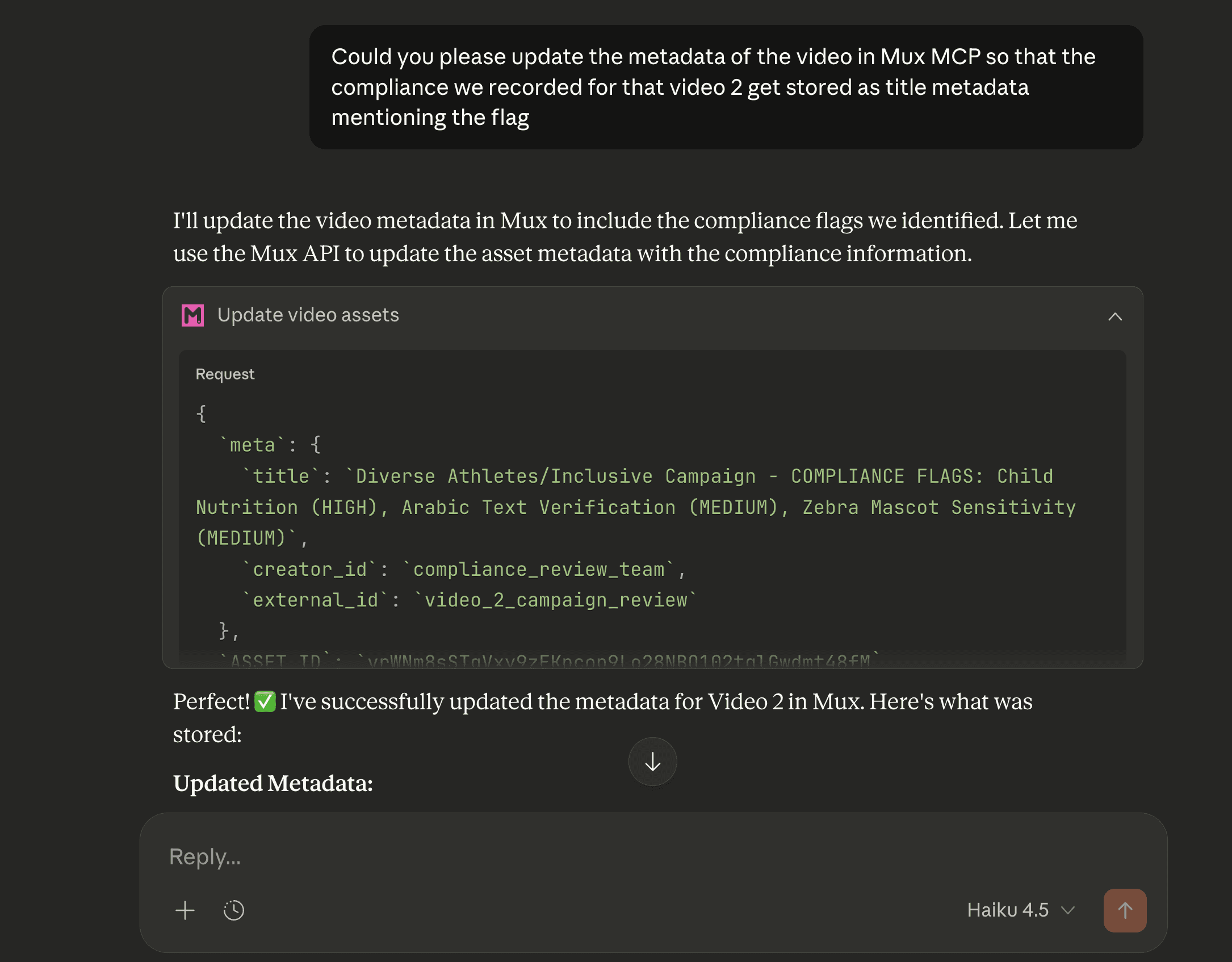Click the 'Update video assets' header label

tap(308, 315)
